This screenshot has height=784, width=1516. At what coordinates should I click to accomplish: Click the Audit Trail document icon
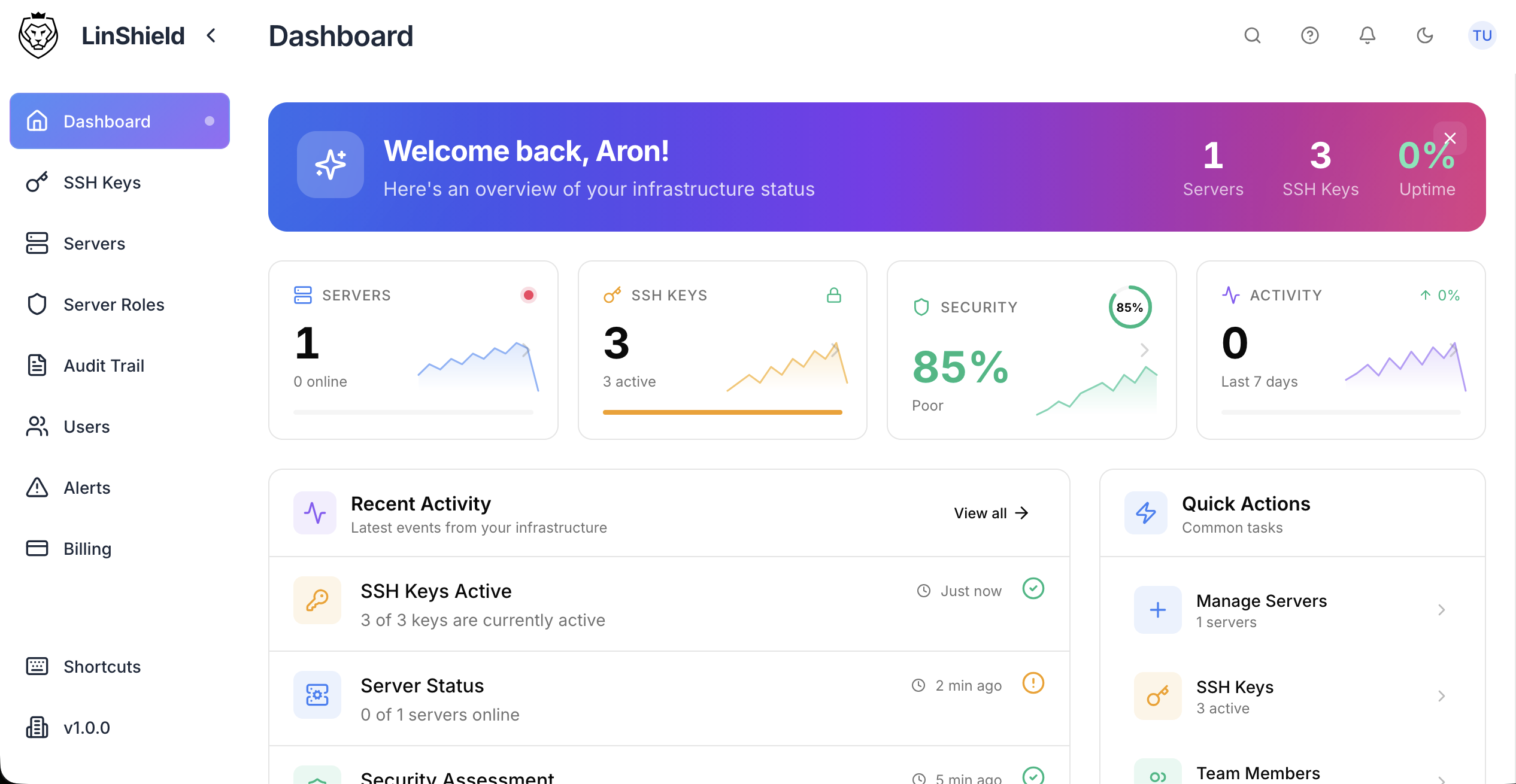pyautogui.click(x=37, y=365)
